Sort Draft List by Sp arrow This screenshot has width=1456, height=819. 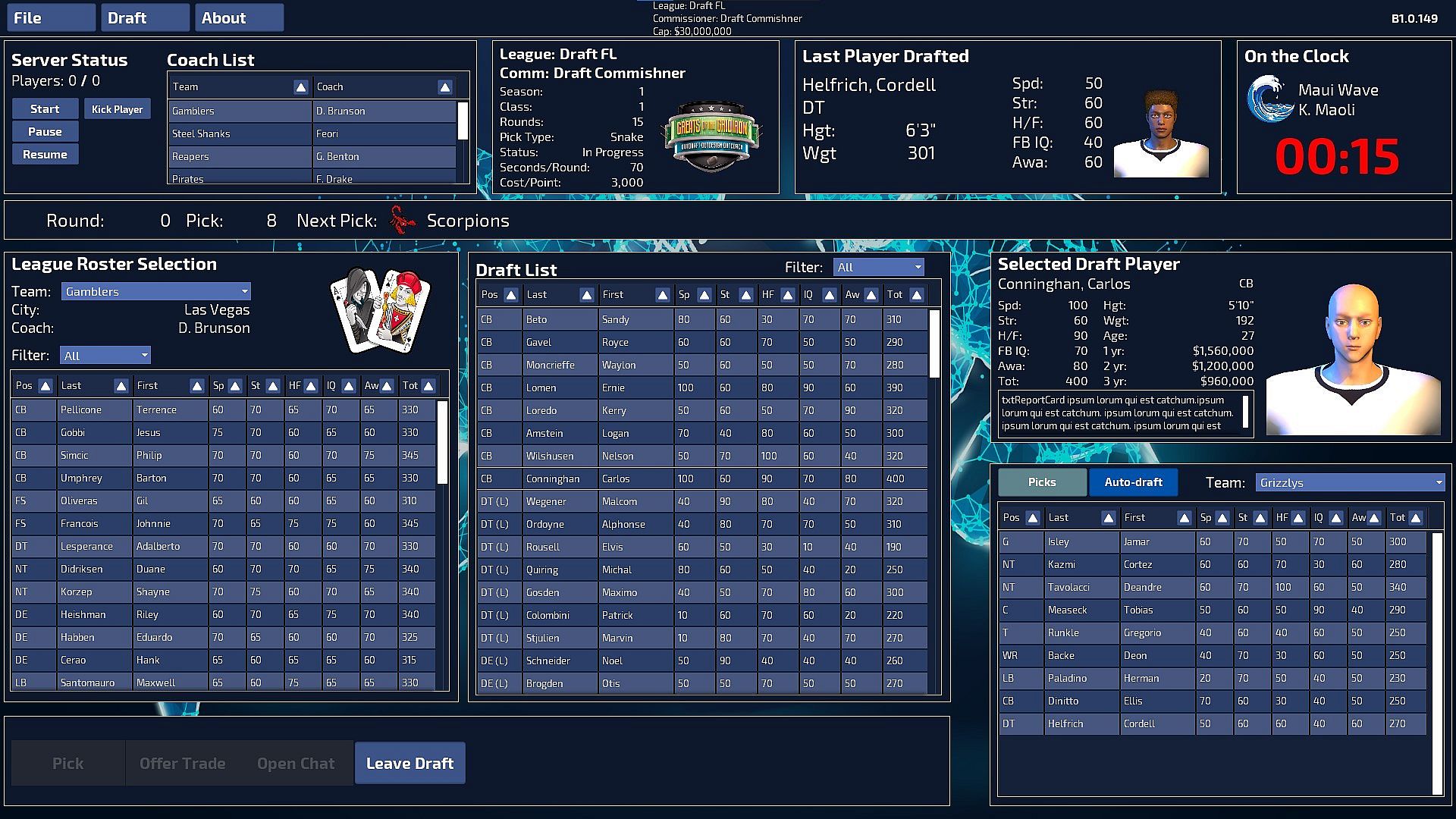tap(704, 295)
